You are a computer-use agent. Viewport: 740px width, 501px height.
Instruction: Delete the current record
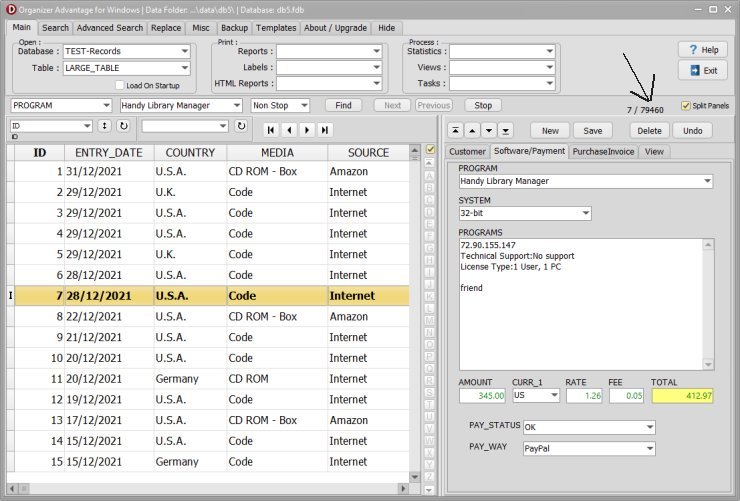(649, 131)
